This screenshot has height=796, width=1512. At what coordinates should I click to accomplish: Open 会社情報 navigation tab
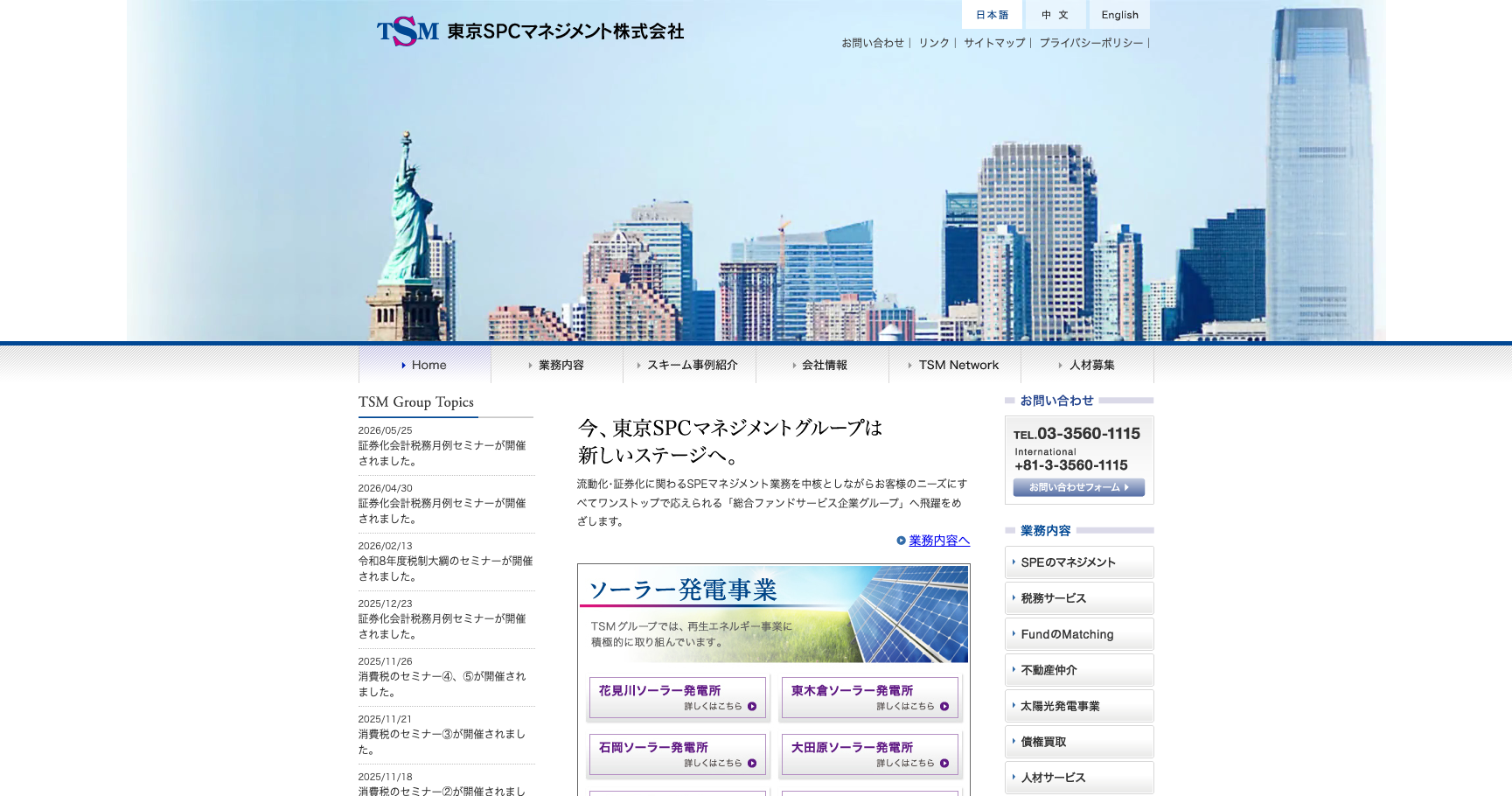pos(823,365)
